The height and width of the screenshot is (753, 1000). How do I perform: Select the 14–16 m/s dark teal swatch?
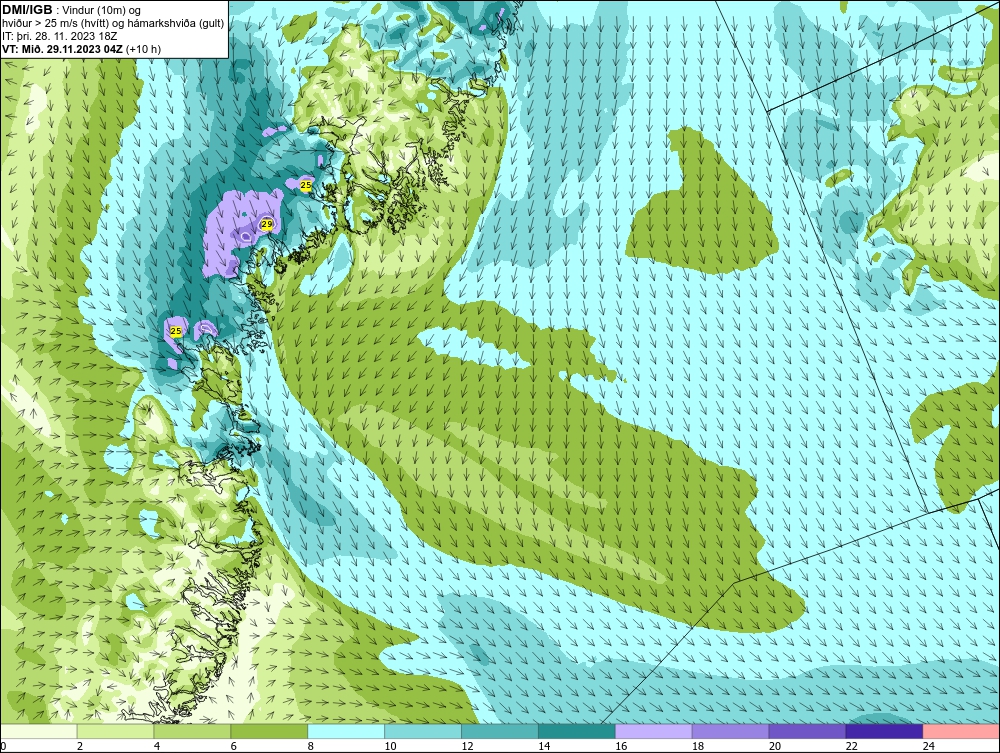pos(577,731)
